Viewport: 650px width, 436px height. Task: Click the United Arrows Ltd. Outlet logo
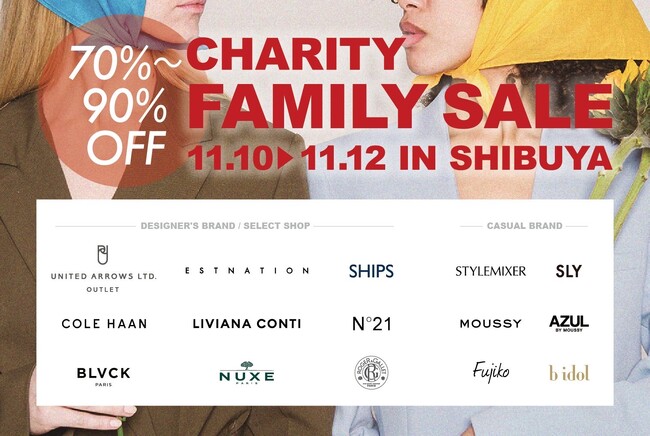[x=103, y=268]
